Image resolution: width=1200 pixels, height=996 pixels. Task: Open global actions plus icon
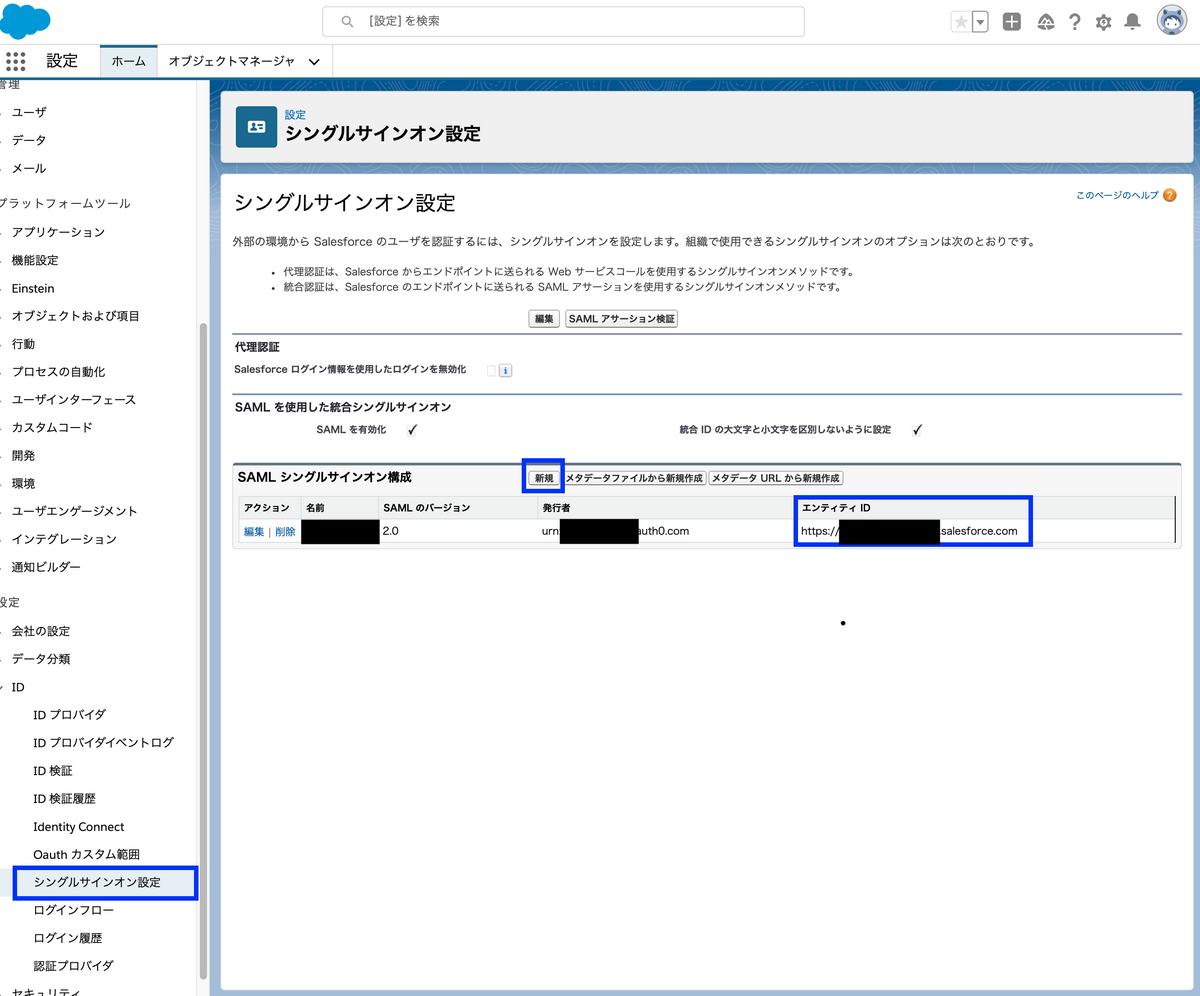(x=1012, y=21)
